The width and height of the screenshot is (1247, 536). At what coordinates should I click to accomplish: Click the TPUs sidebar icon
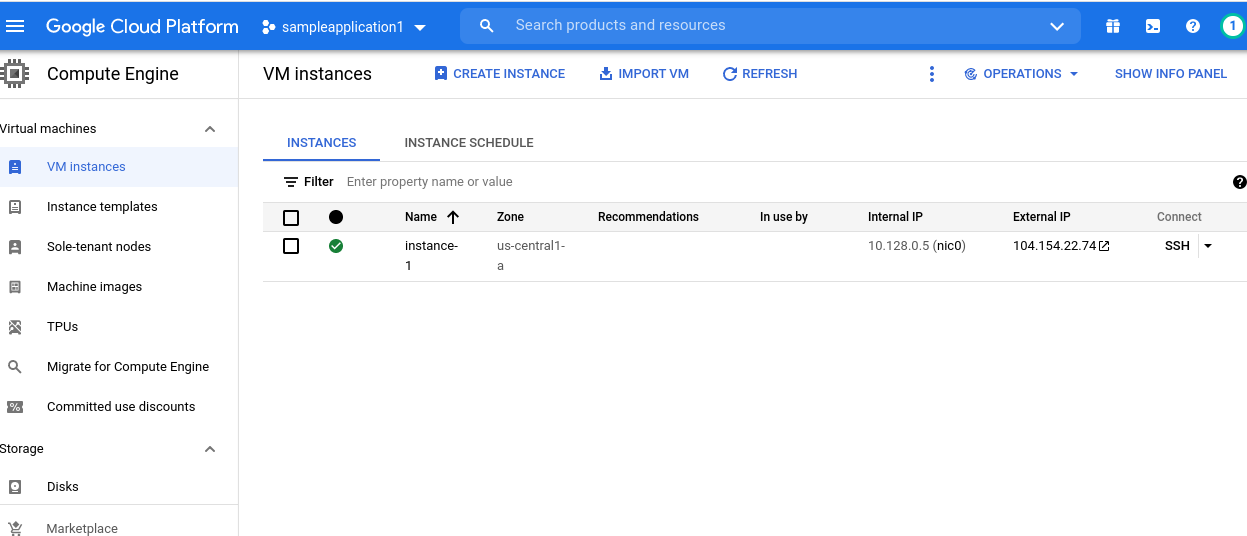[x=15, y=327]
